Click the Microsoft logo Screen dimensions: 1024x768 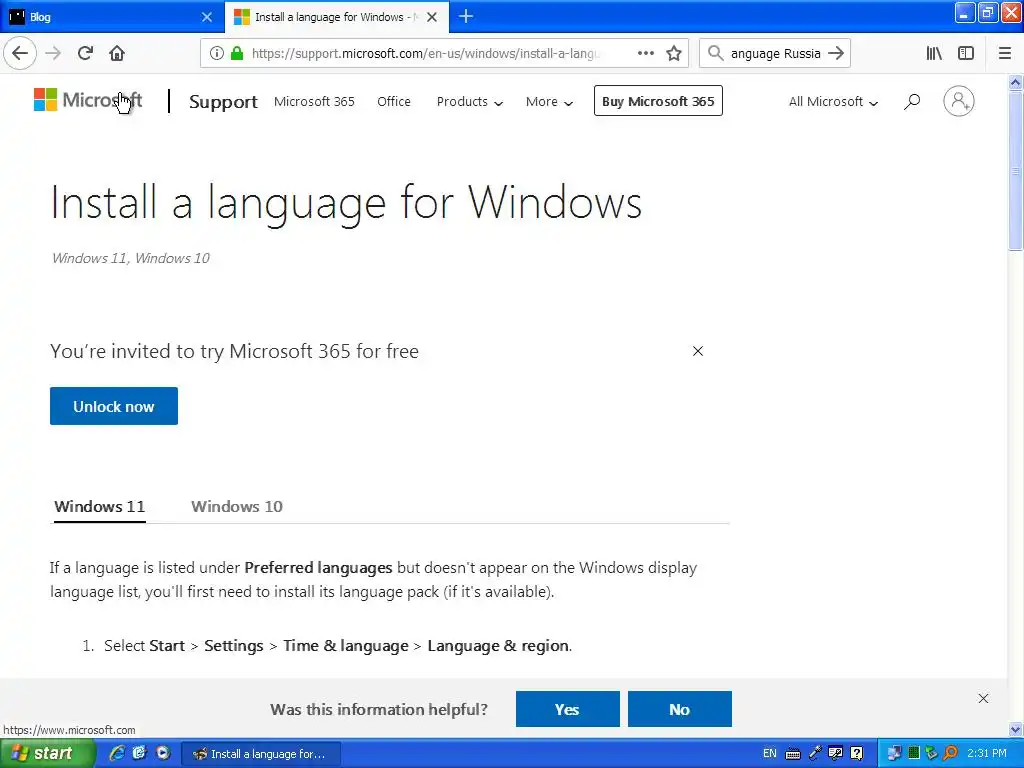click(88, 100)
